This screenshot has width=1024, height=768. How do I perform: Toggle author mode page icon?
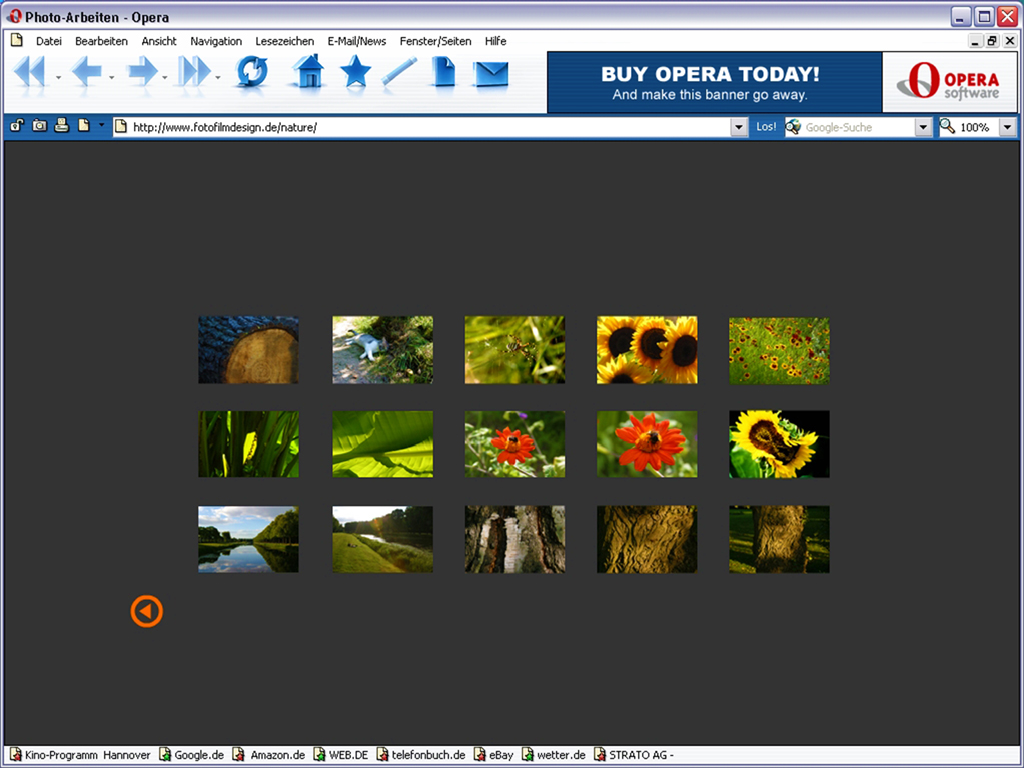(84, 125)
